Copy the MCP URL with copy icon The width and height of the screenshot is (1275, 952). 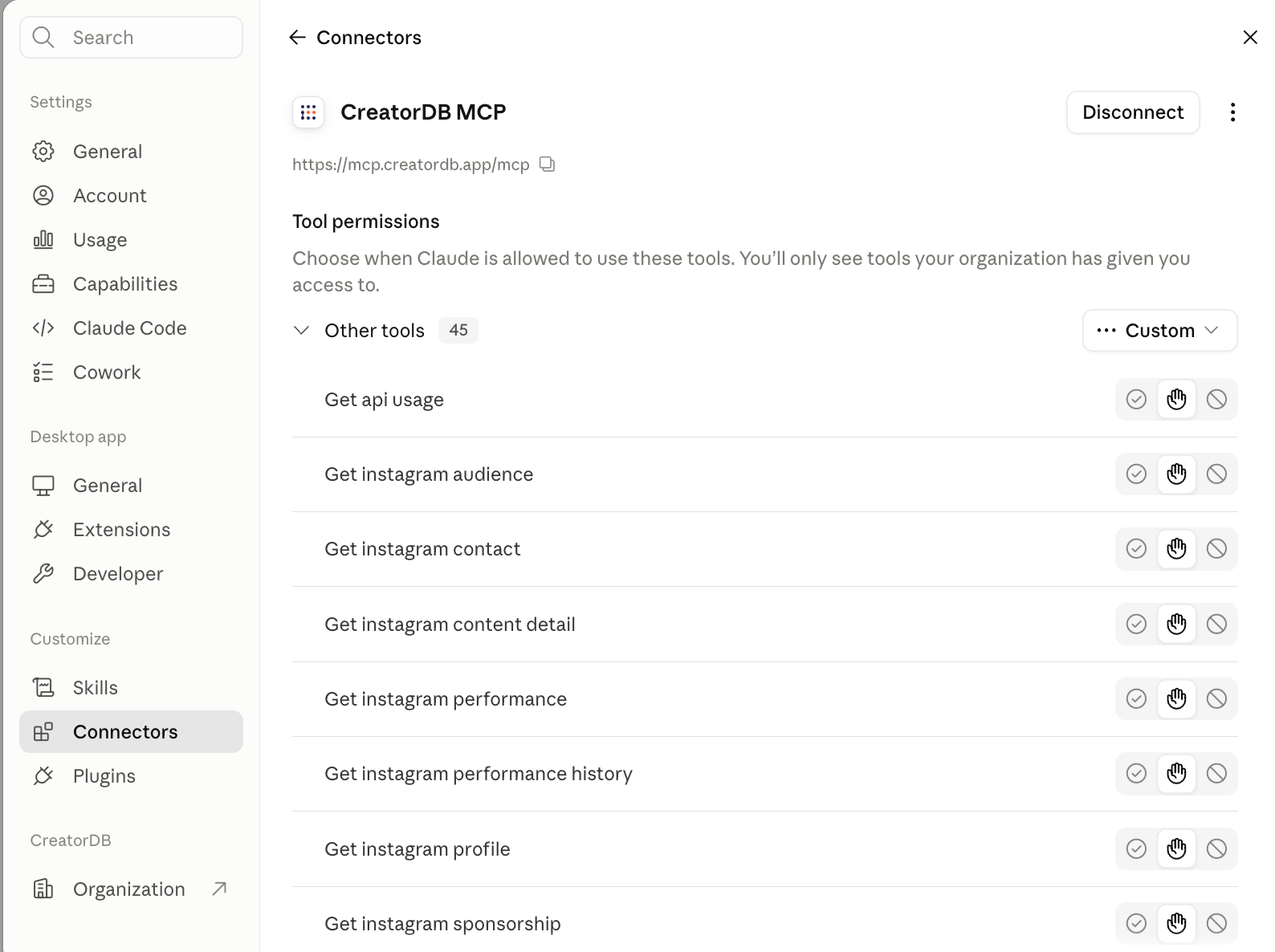[x=548, y=165]
